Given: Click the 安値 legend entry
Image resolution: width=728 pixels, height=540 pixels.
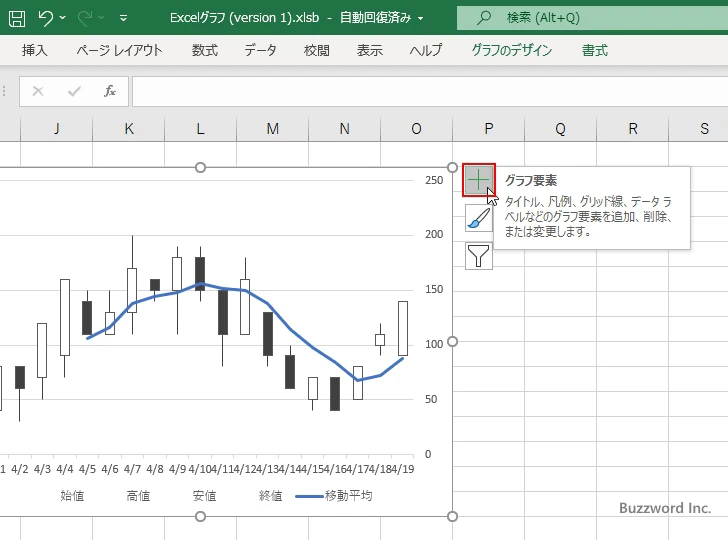Looking at the screenshot, I should click(204, 496).
